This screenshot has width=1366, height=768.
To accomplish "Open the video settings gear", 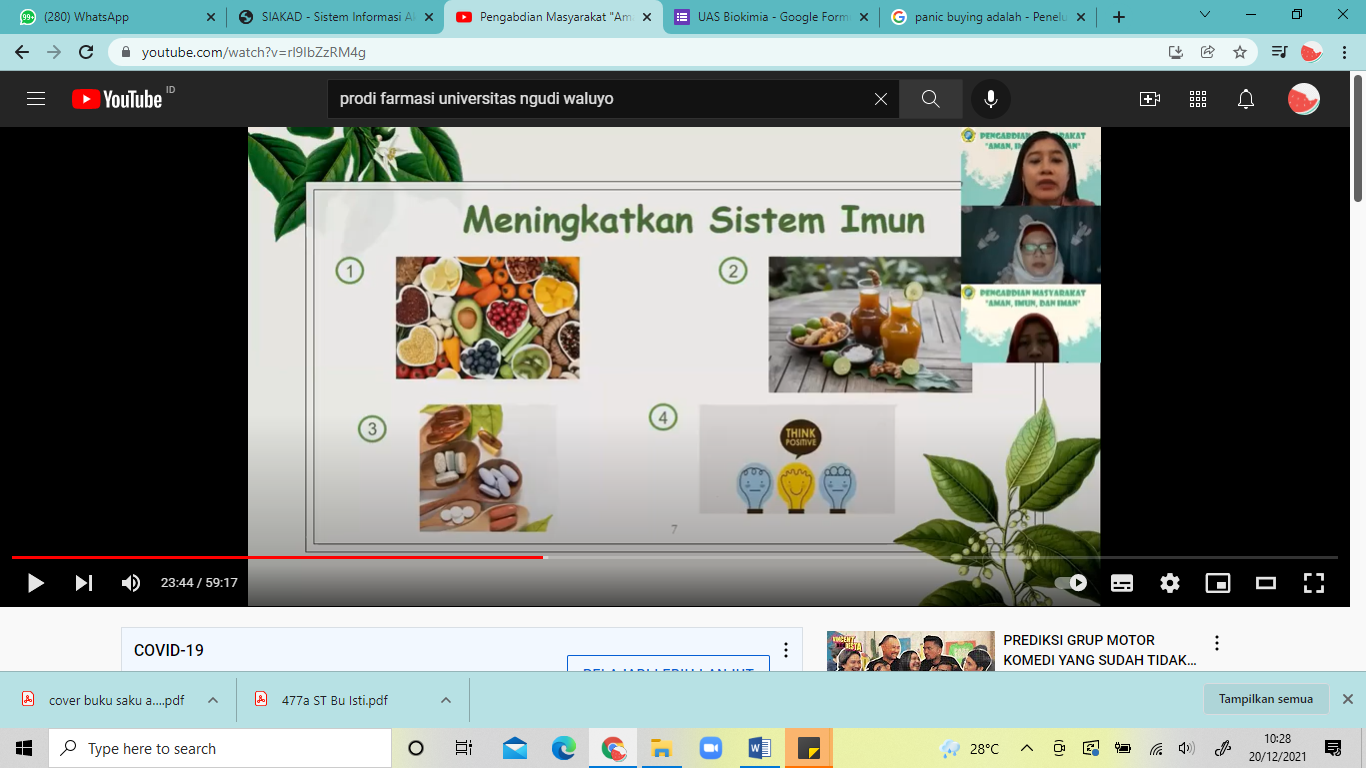I will 1170,583.
